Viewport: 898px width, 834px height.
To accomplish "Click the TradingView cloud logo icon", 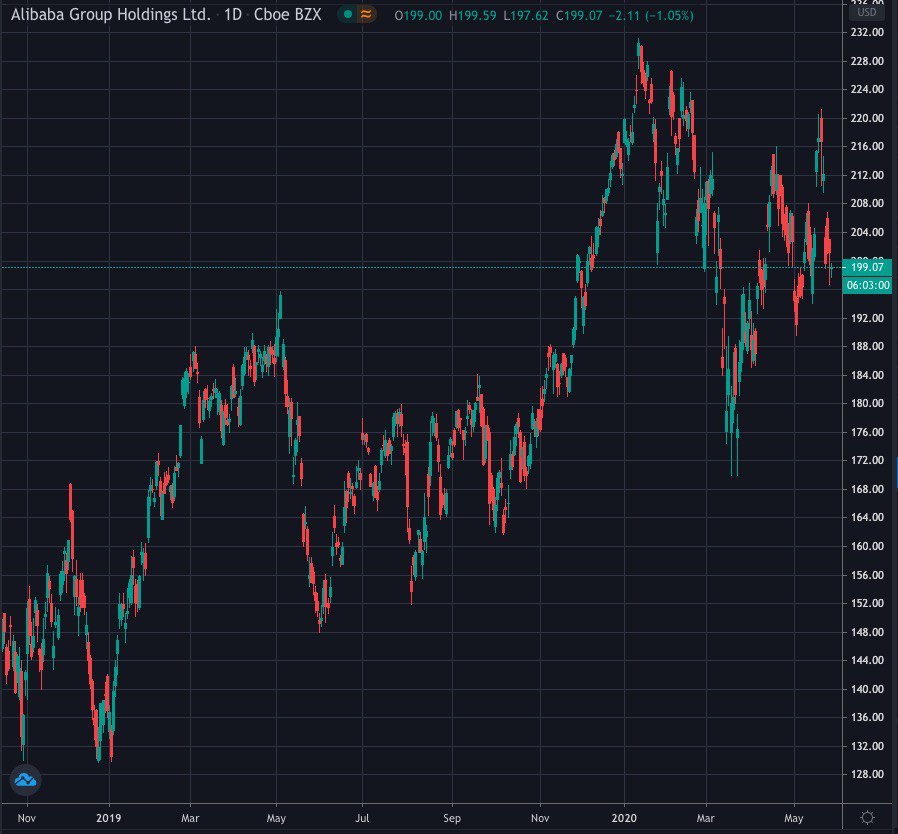I will click(25, 780).
